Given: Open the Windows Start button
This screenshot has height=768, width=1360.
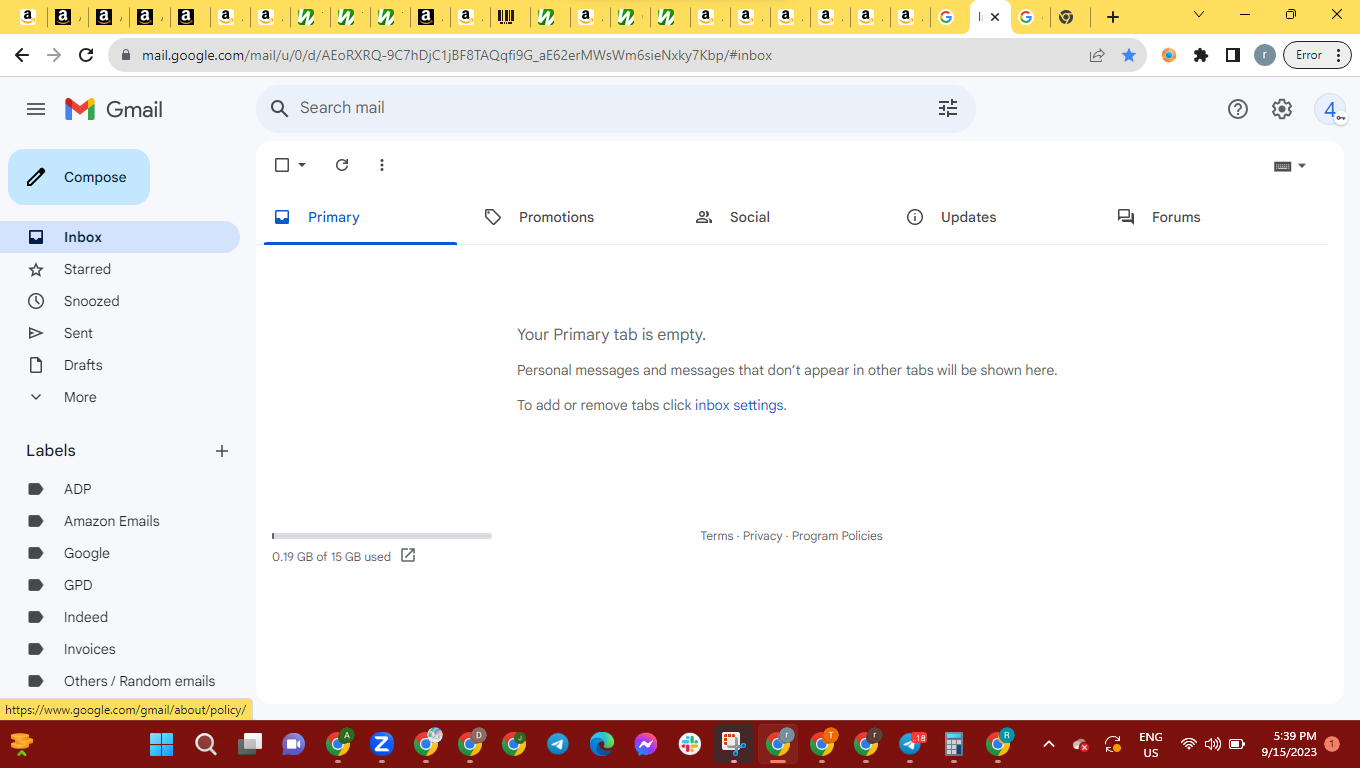Looking at the screenshot, I should pyautogui.click(x=161, y=744).
